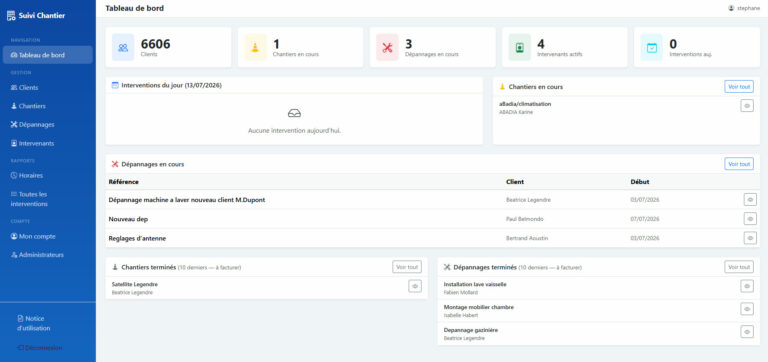Screen dimensions: 768x362
Task: Click the calendar Interventions auj. icon
Action: 651,48
